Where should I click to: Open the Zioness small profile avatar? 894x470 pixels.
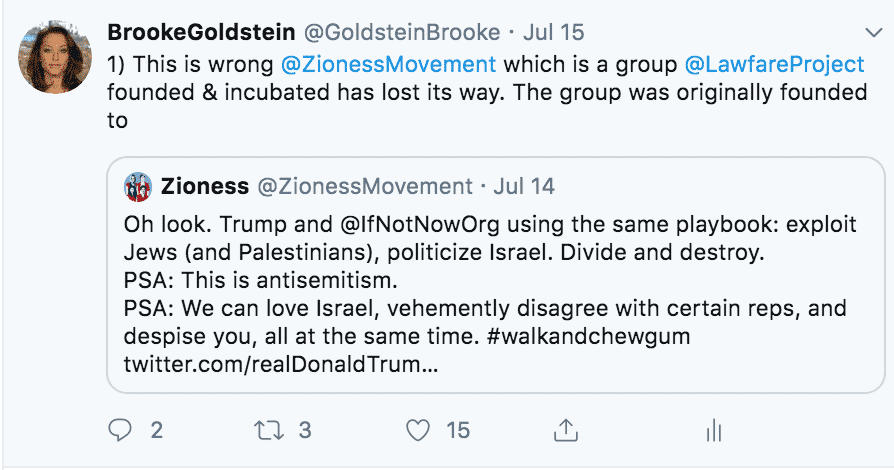[x=138, y=186]
